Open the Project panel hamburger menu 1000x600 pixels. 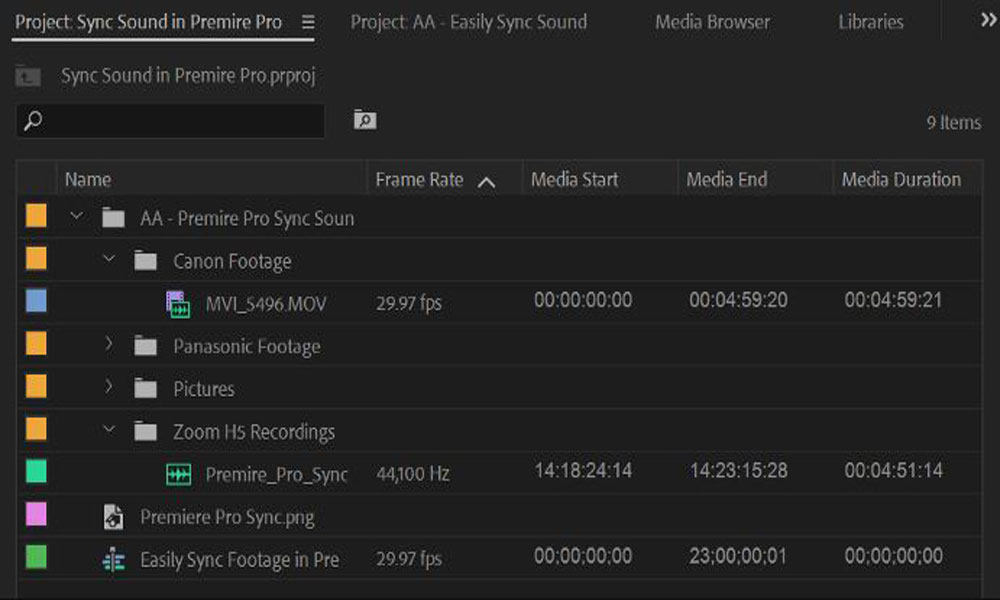pyautogui.click(x=308, y=22)
